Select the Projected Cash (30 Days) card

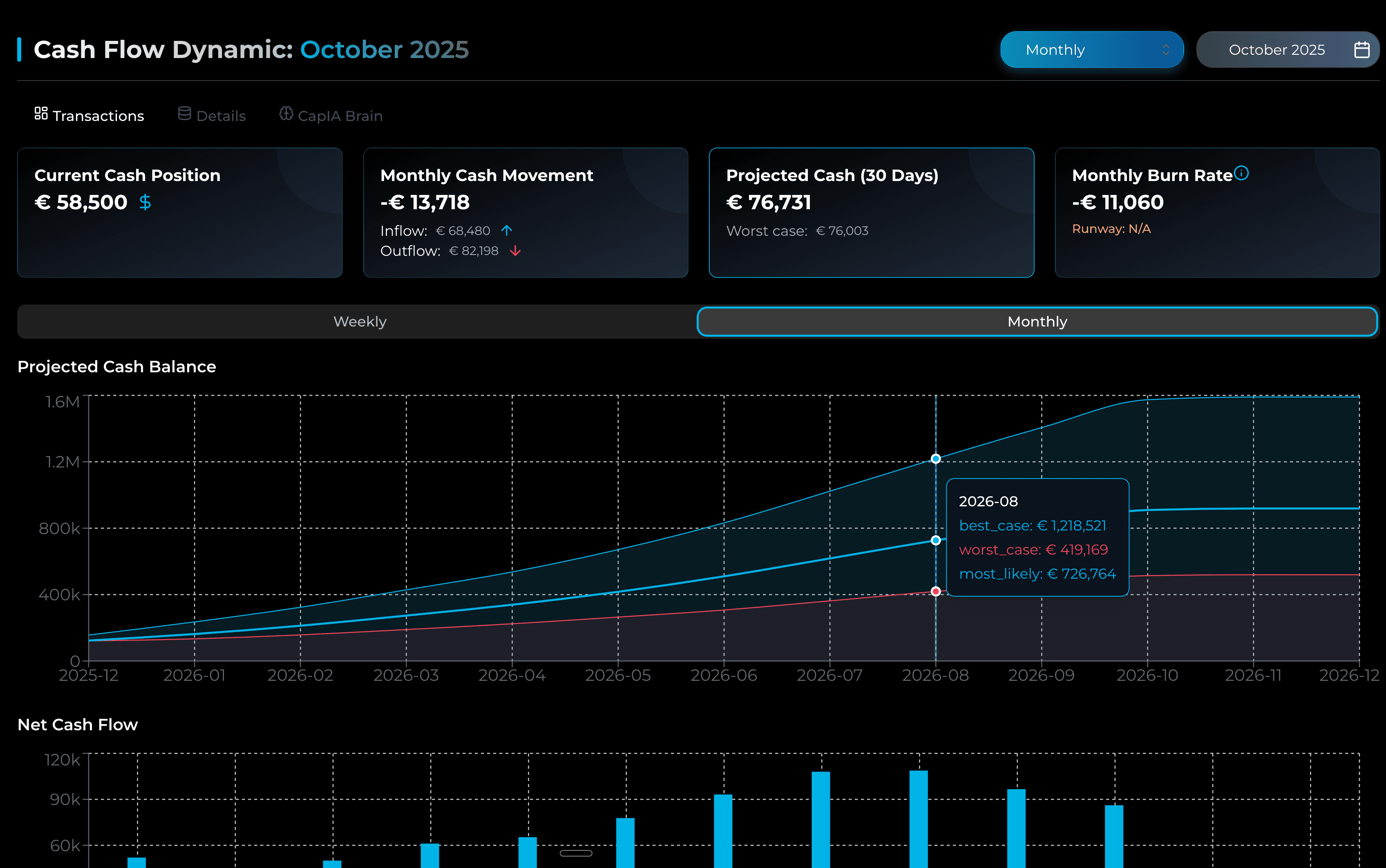click(871, 213)
